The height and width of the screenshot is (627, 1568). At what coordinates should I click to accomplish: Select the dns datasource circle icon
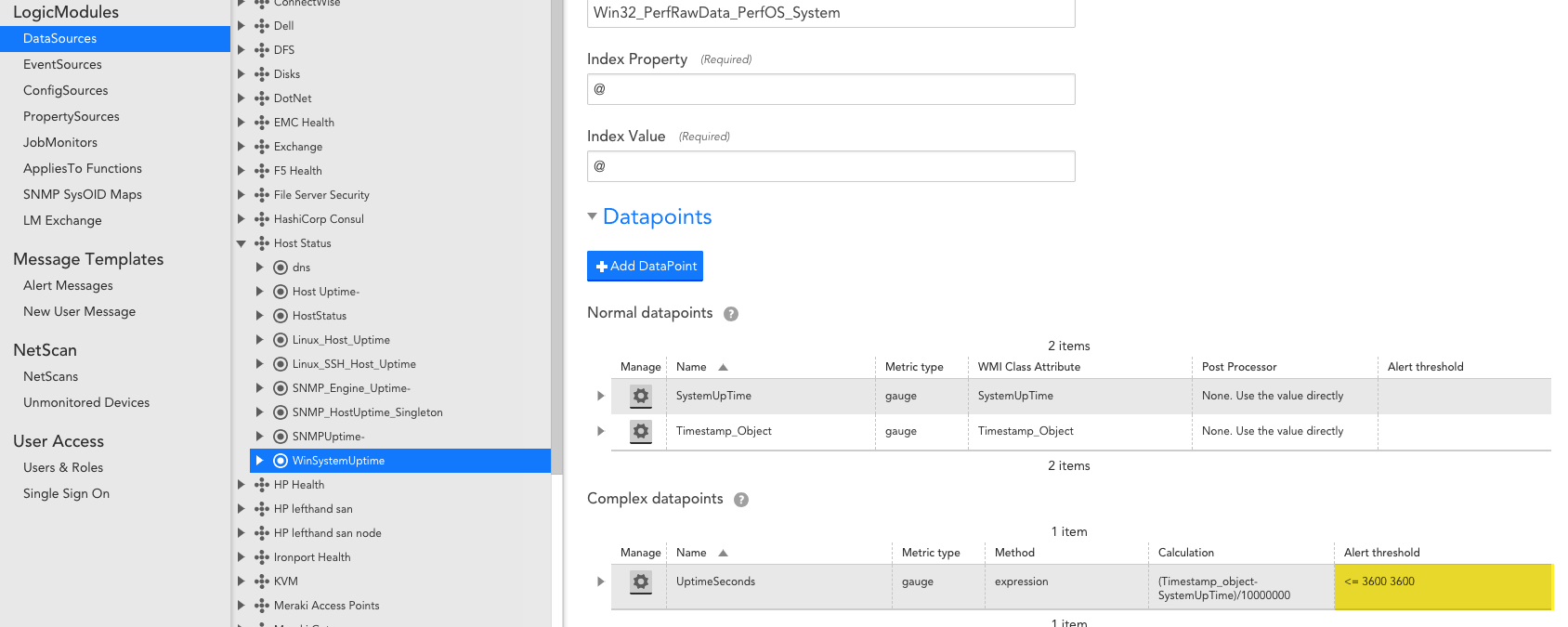pos(281,268)
